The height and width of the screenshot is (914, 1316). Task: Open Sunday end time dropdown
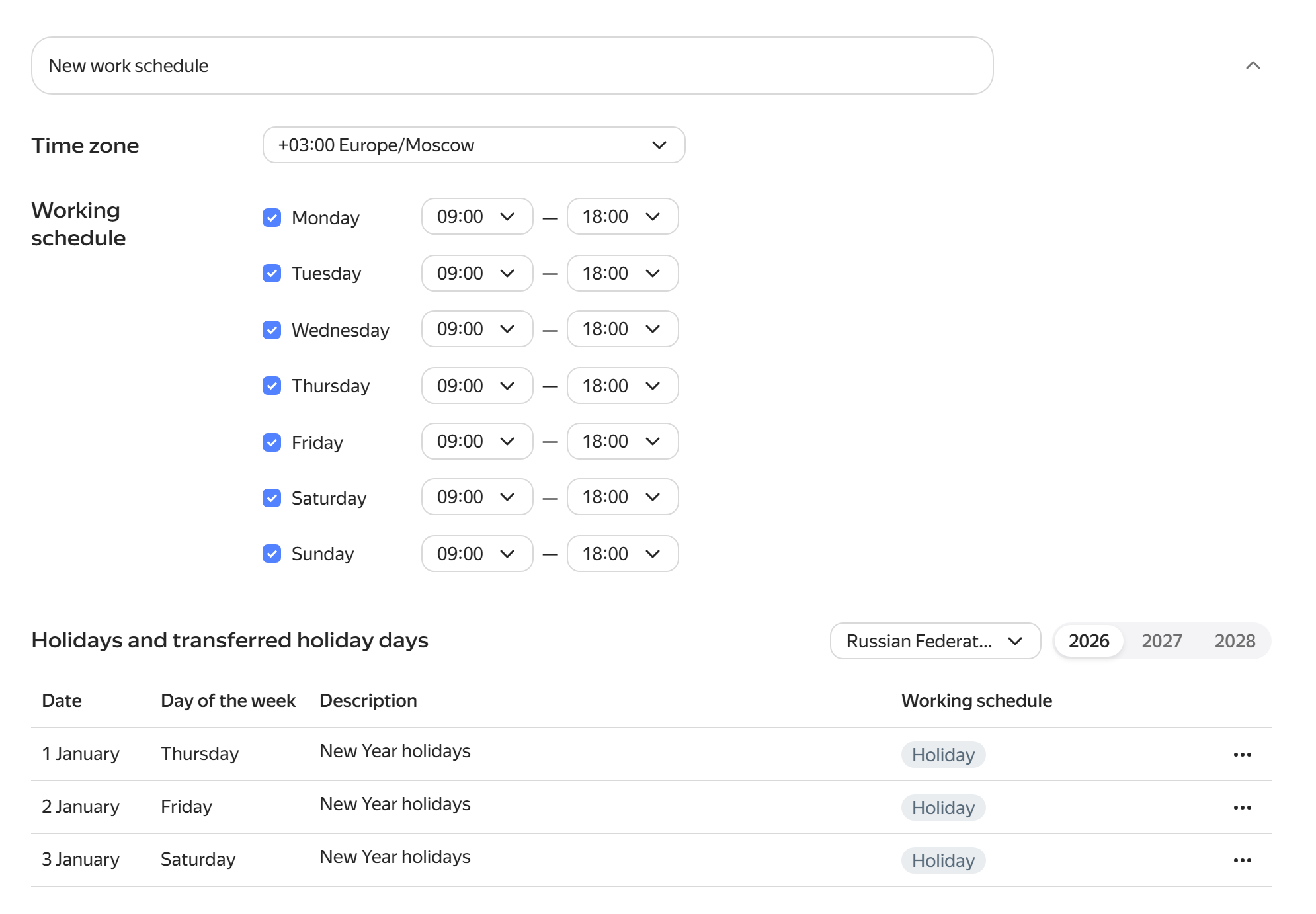622,554
